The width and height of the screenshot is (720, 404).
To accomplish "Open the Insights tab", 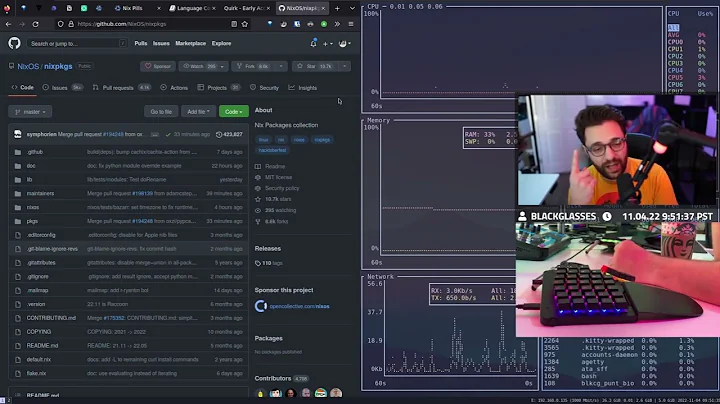I will pyautogui.click(x=303, y=88).
